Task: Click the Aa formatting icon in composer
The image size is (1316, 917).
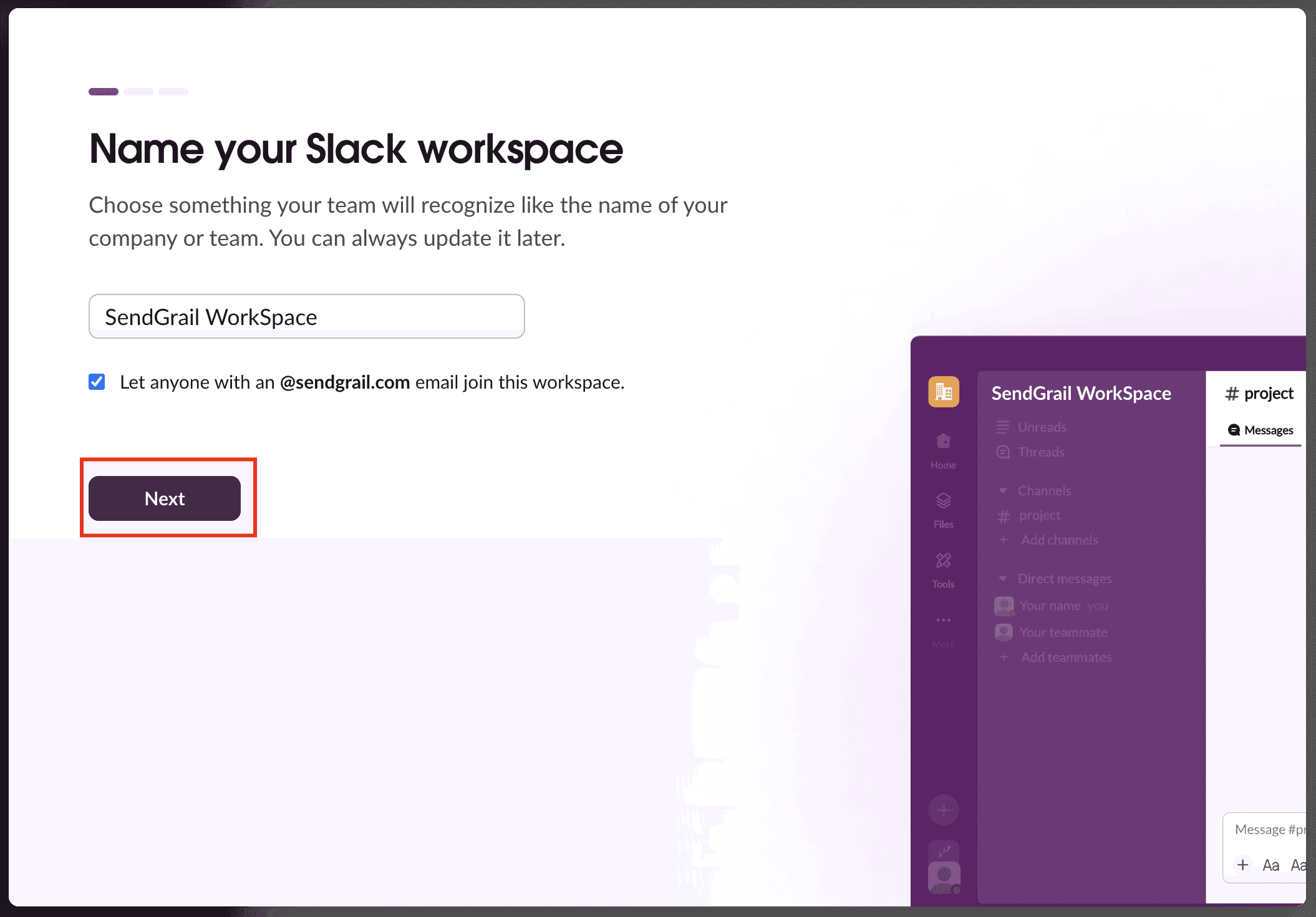Action: pos(1271,865)
